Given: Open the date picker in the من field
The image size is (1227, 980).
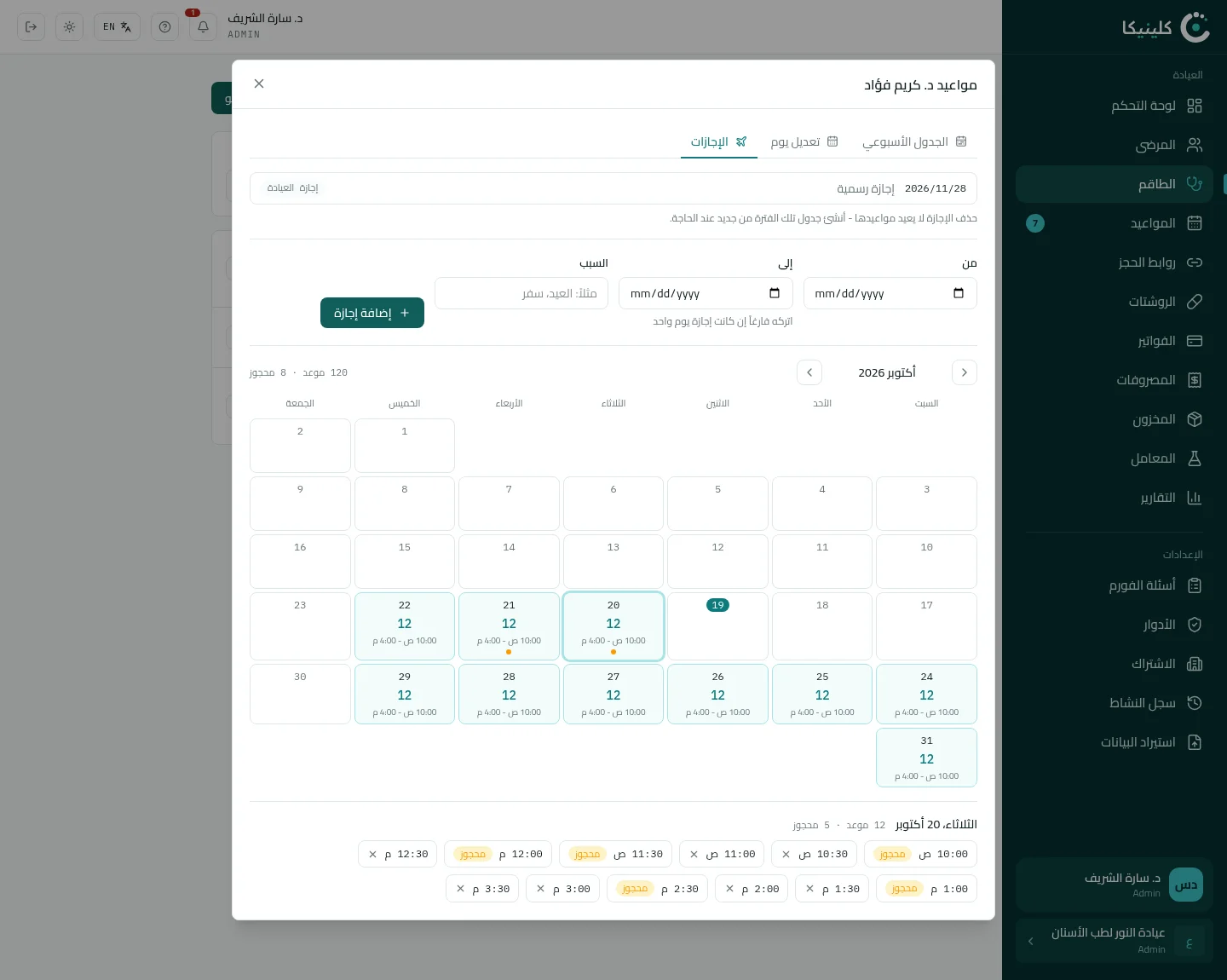Looking at the screenshot, I should (x=959, y=294).
